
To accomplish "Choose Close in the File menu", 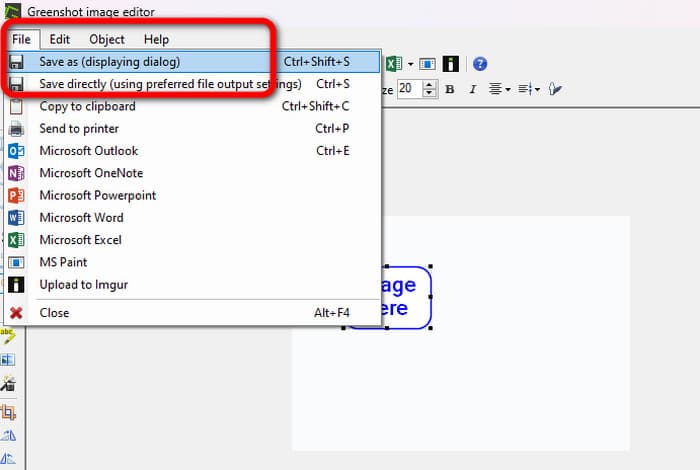I will (x=192, y=313).
